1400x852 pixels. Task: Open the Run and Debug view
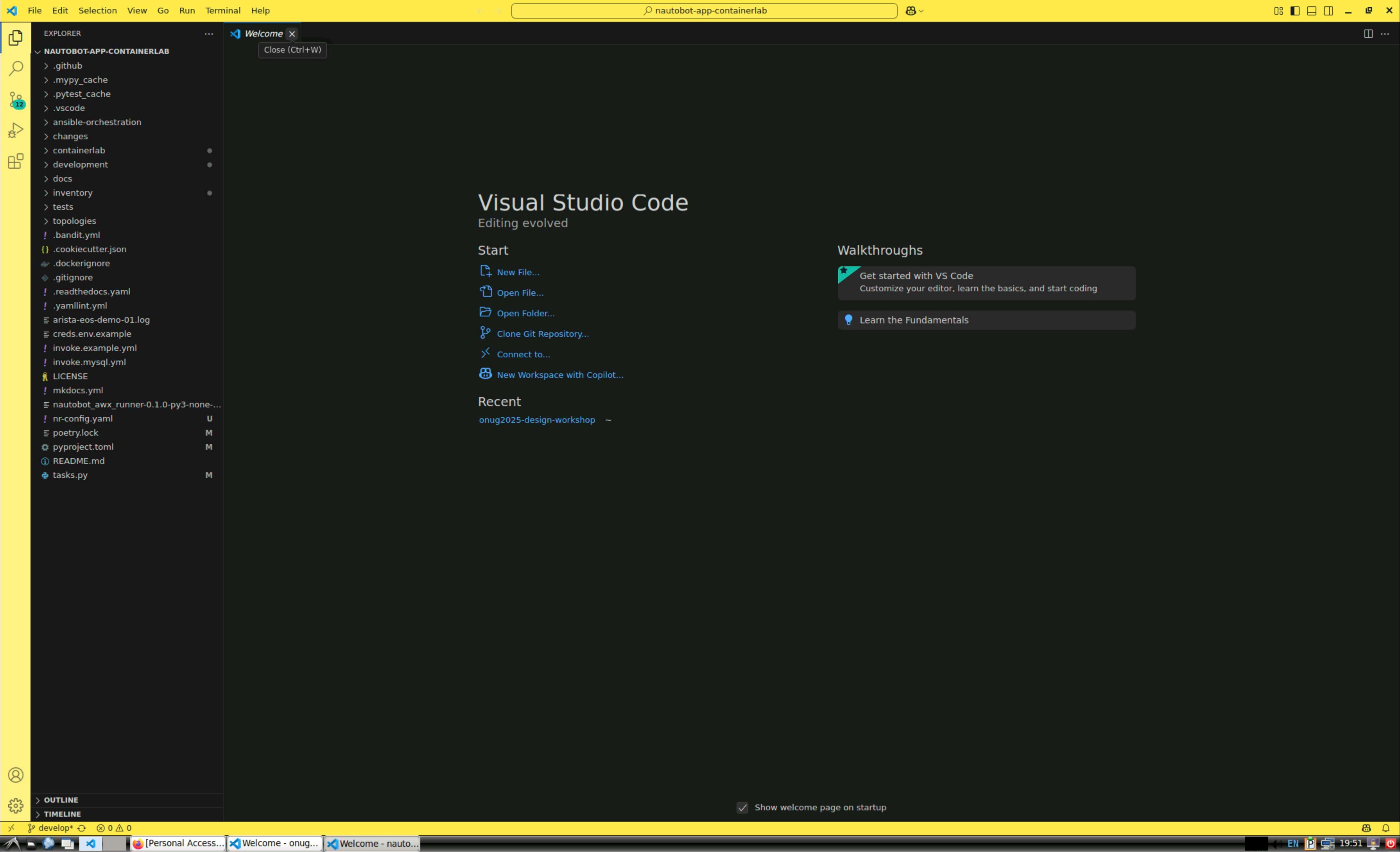pos(16,131)
